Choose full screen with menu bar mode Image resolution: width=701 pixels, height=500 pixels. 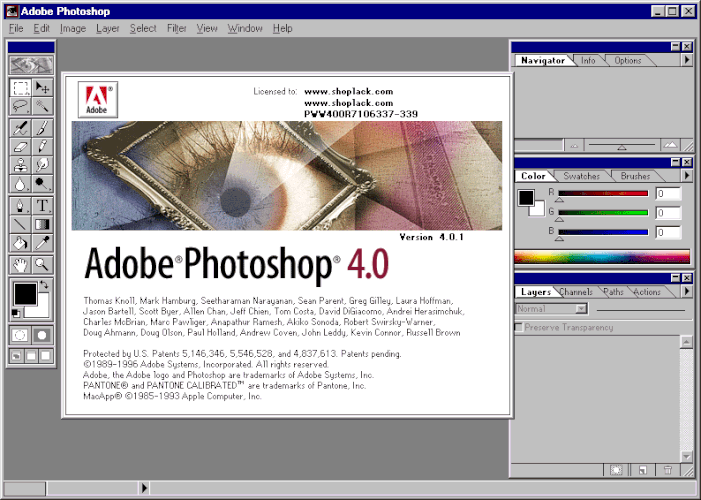(x=31, y=356)
